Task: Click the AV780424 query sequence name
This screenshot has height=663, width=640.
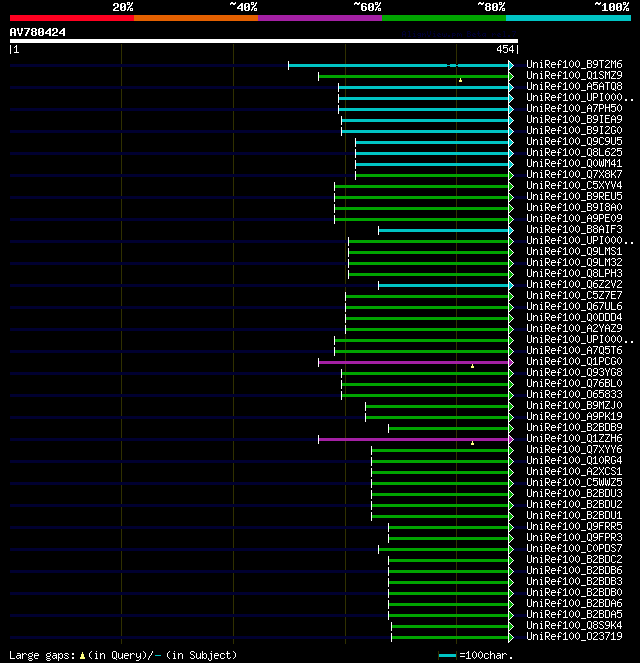Action: [x=38, y=32]
